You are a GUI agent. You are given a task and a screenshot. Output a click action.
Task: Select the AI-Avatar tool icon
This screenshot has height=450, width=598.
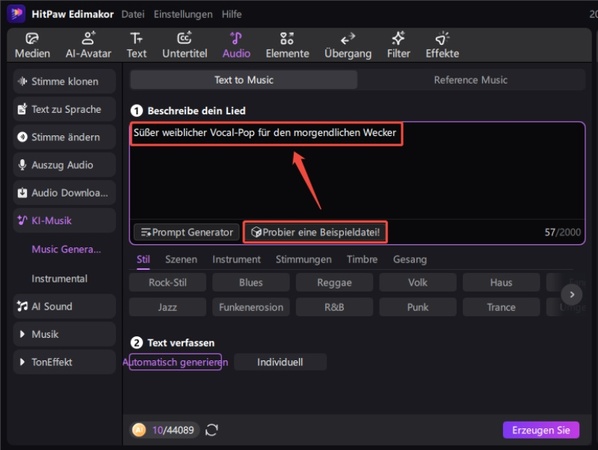[x=88, y=39]
